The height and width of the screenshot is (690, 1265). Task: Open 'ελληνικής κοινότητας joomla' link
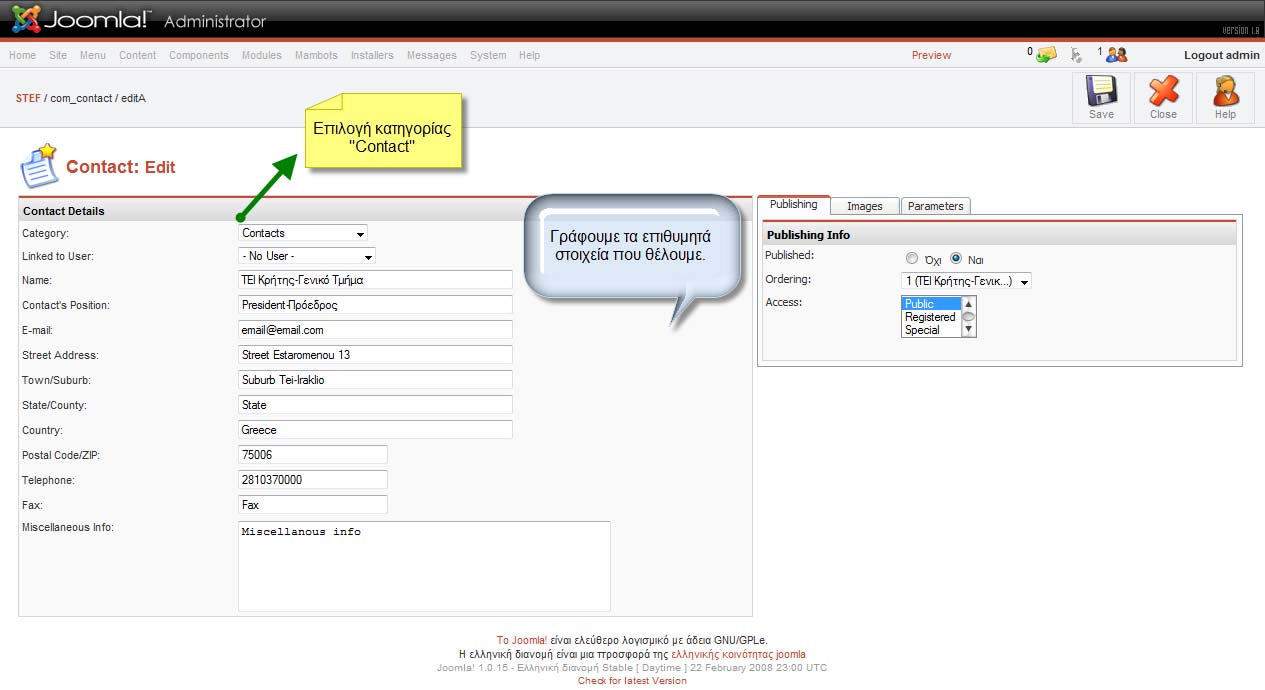pyautogui.click(x=738, y=654)
